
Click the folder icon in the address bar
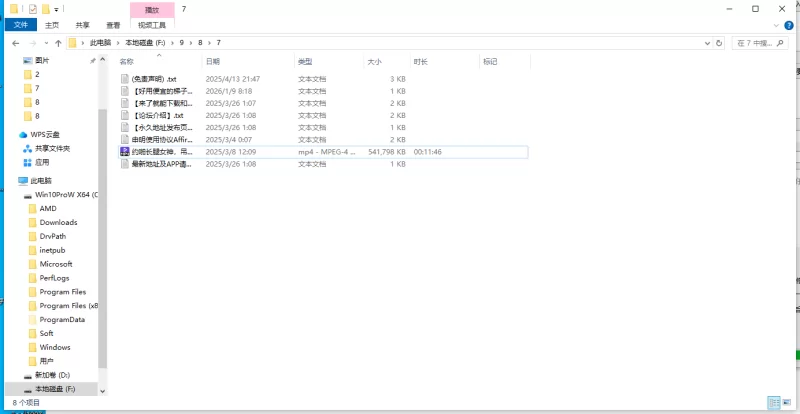point(73,43)
